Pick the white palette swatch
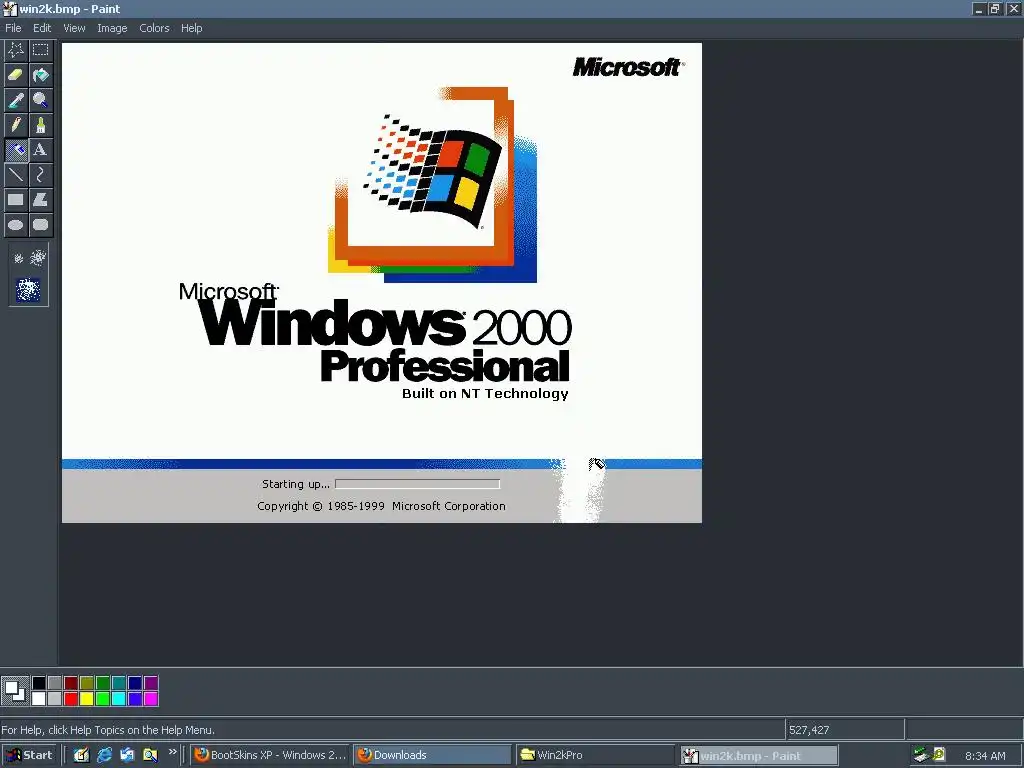Screen dimensions: 1024x768 pyautogui.click(x=39, y=699)
